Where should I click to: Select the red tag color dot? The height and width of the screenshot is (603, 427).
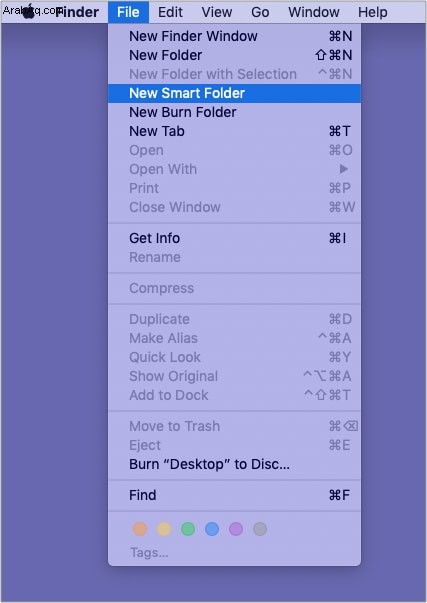tap(140, 529)
